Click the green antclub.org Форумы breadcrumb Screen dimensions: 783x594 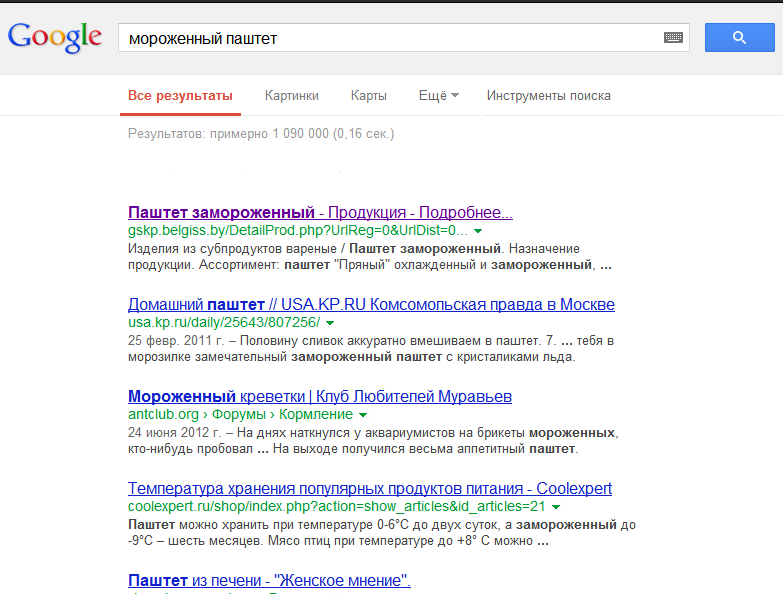[240, 415]
